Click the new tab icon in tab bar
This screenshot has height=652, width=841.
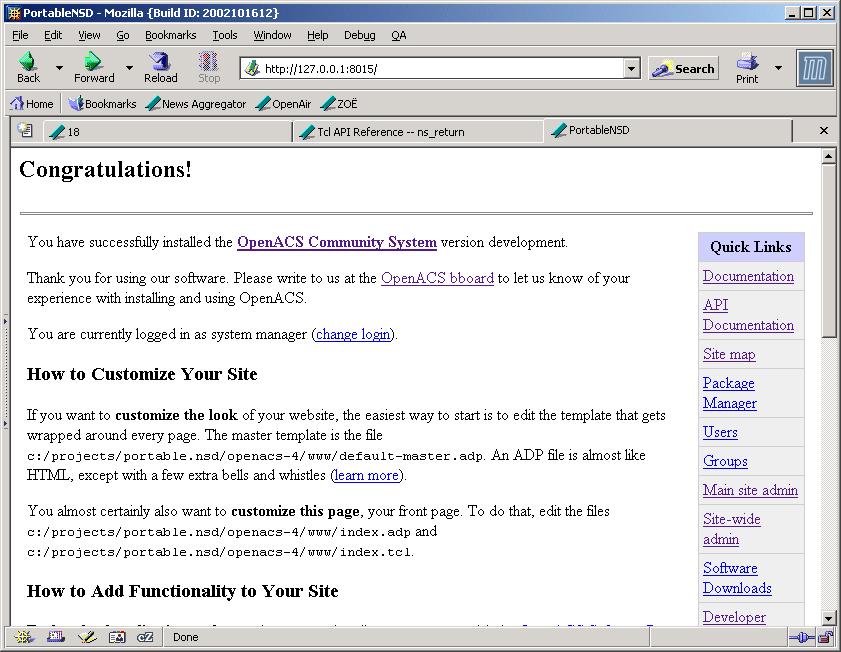tap(25, 130)
